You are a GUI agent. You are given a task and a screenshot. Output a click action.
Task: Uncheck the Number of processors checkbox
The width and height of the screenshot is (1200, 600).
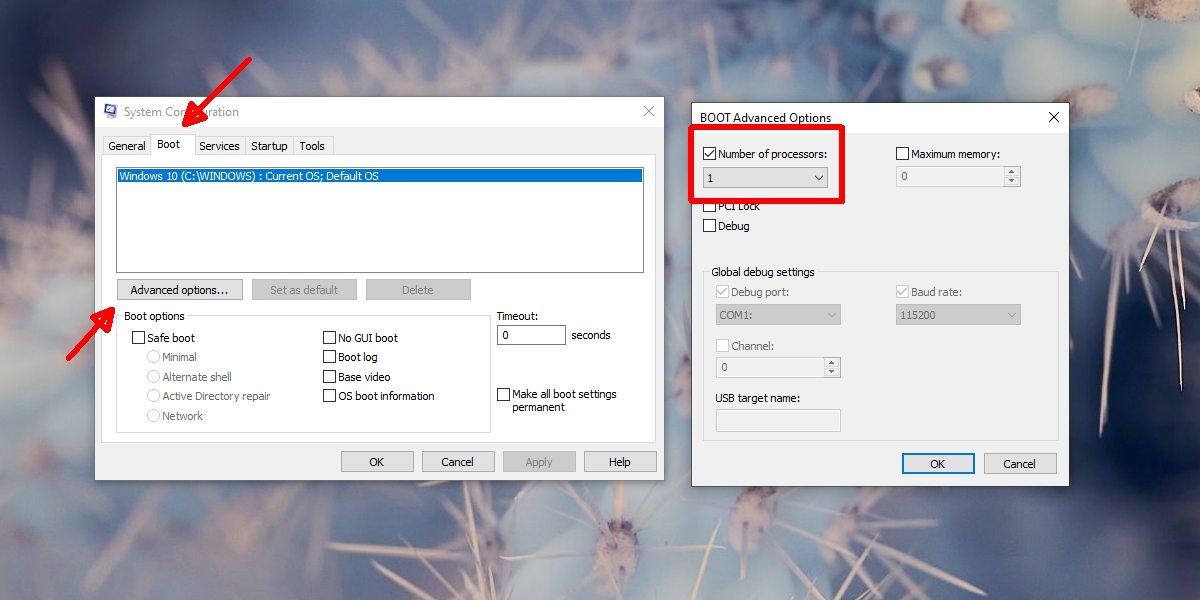710,154
